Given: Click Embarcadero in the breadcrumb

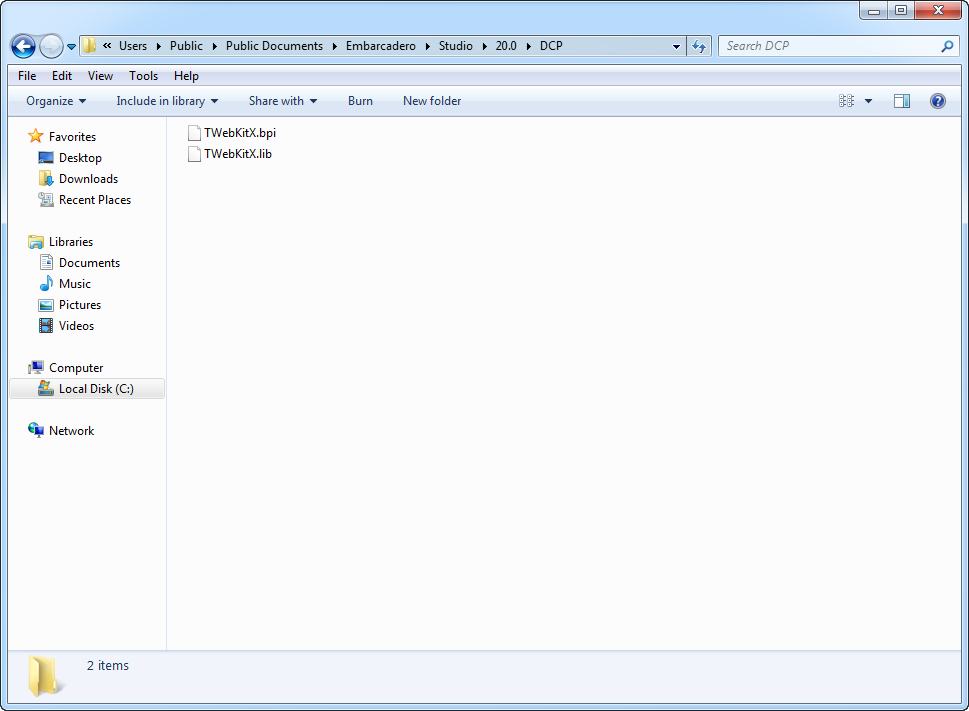Looking at the screenshot, I should (381, 46).
